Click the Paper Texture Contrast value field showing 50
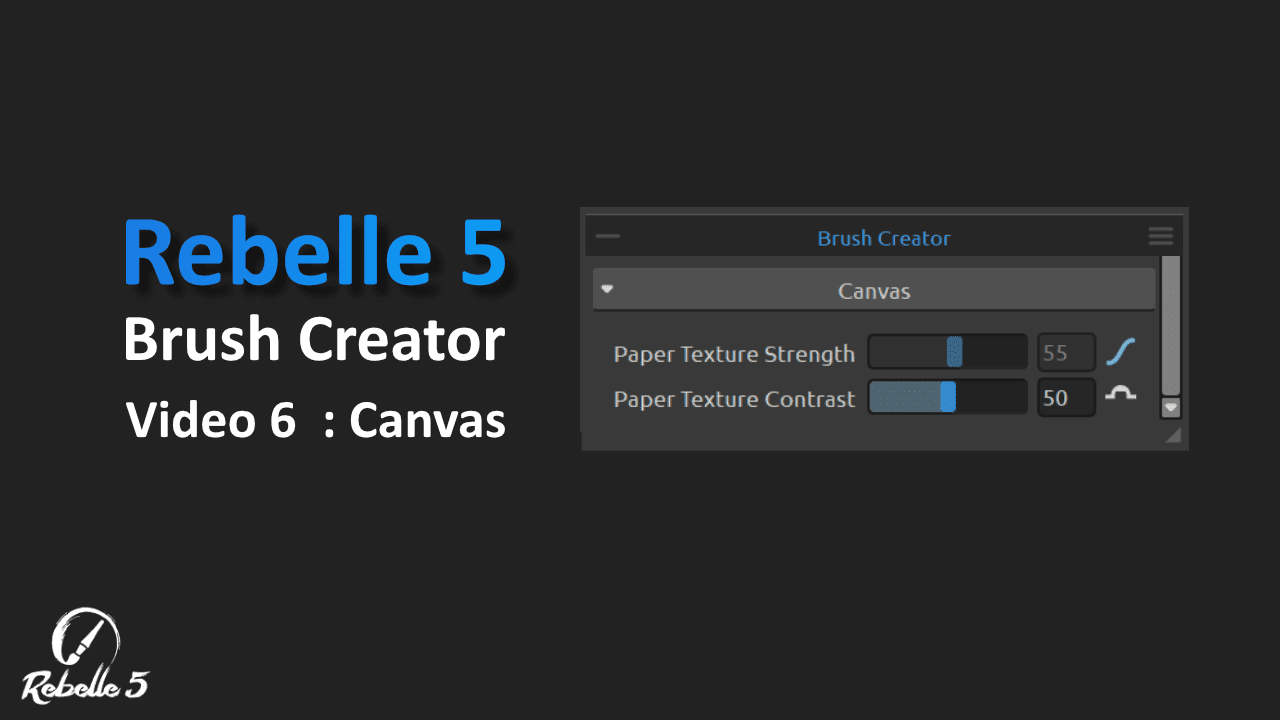The width and height of the screenshot is (1280, 720). coord(1066,398)
